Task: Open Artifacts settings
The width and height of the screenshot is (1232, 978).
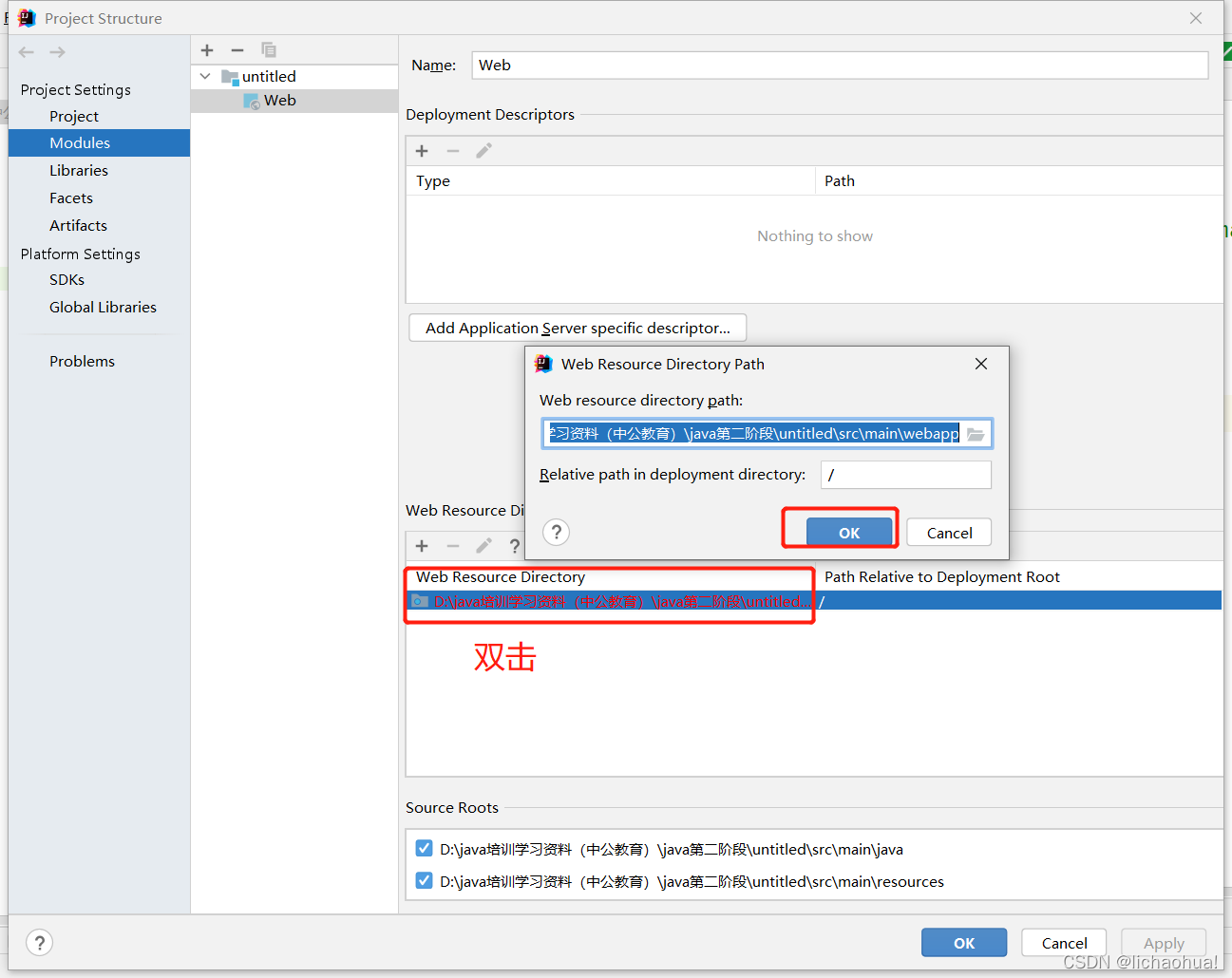Action: point(78,225)
